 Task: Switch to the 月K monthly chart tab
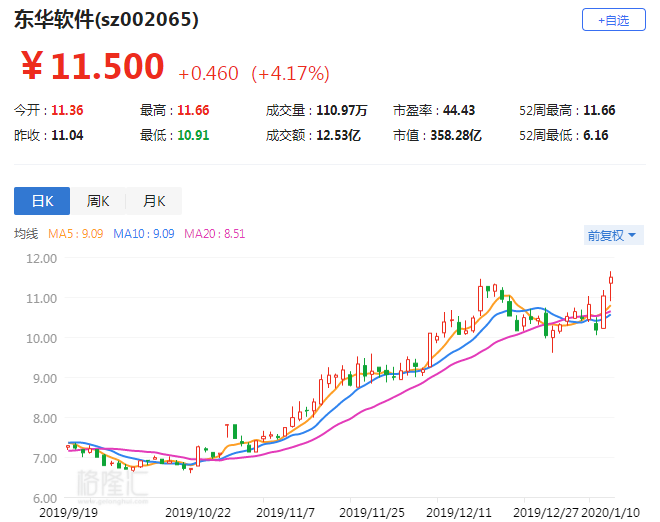(154, 201)
